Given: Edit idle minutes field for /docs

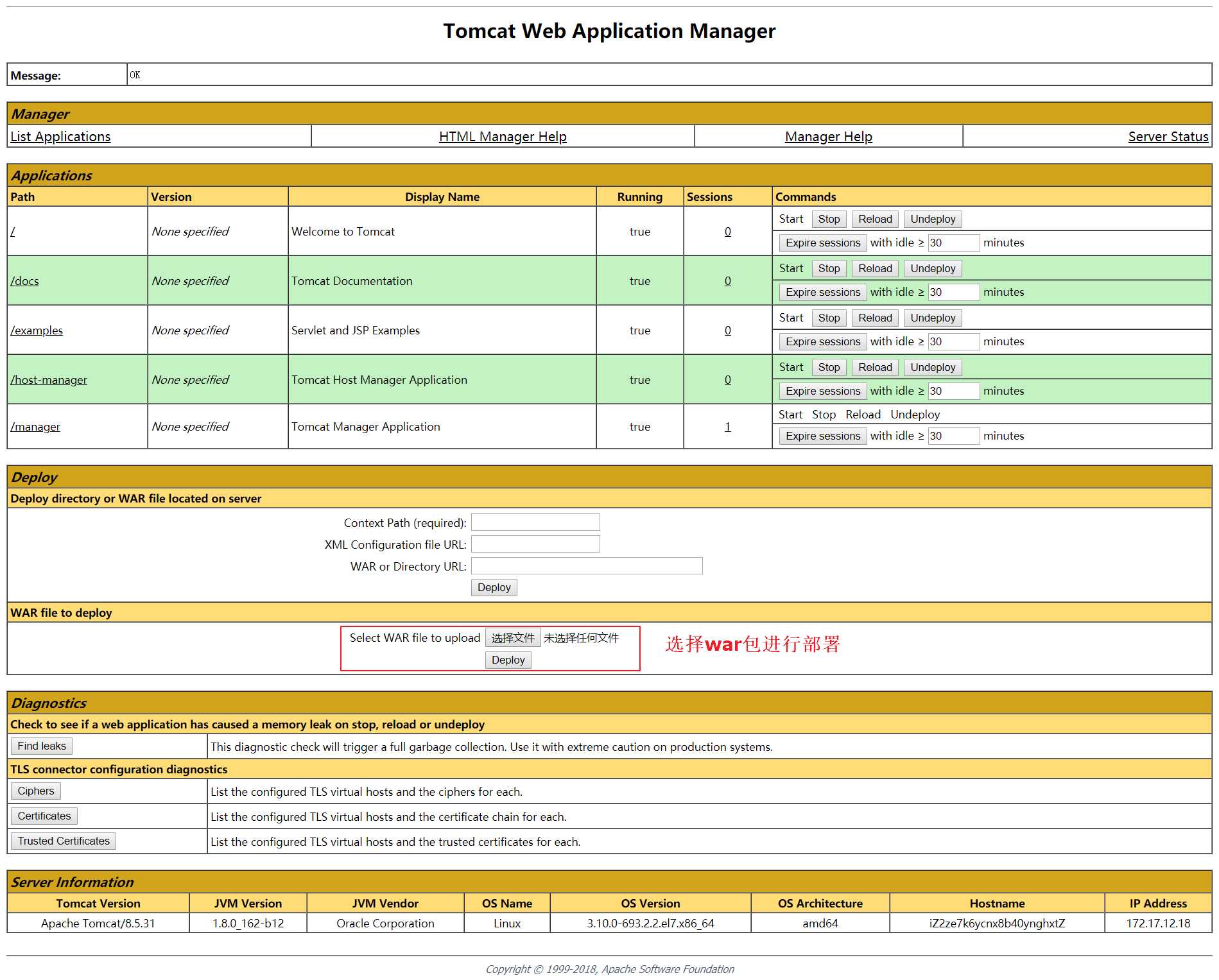Looking at the screenshot, I should coord(954,292).
